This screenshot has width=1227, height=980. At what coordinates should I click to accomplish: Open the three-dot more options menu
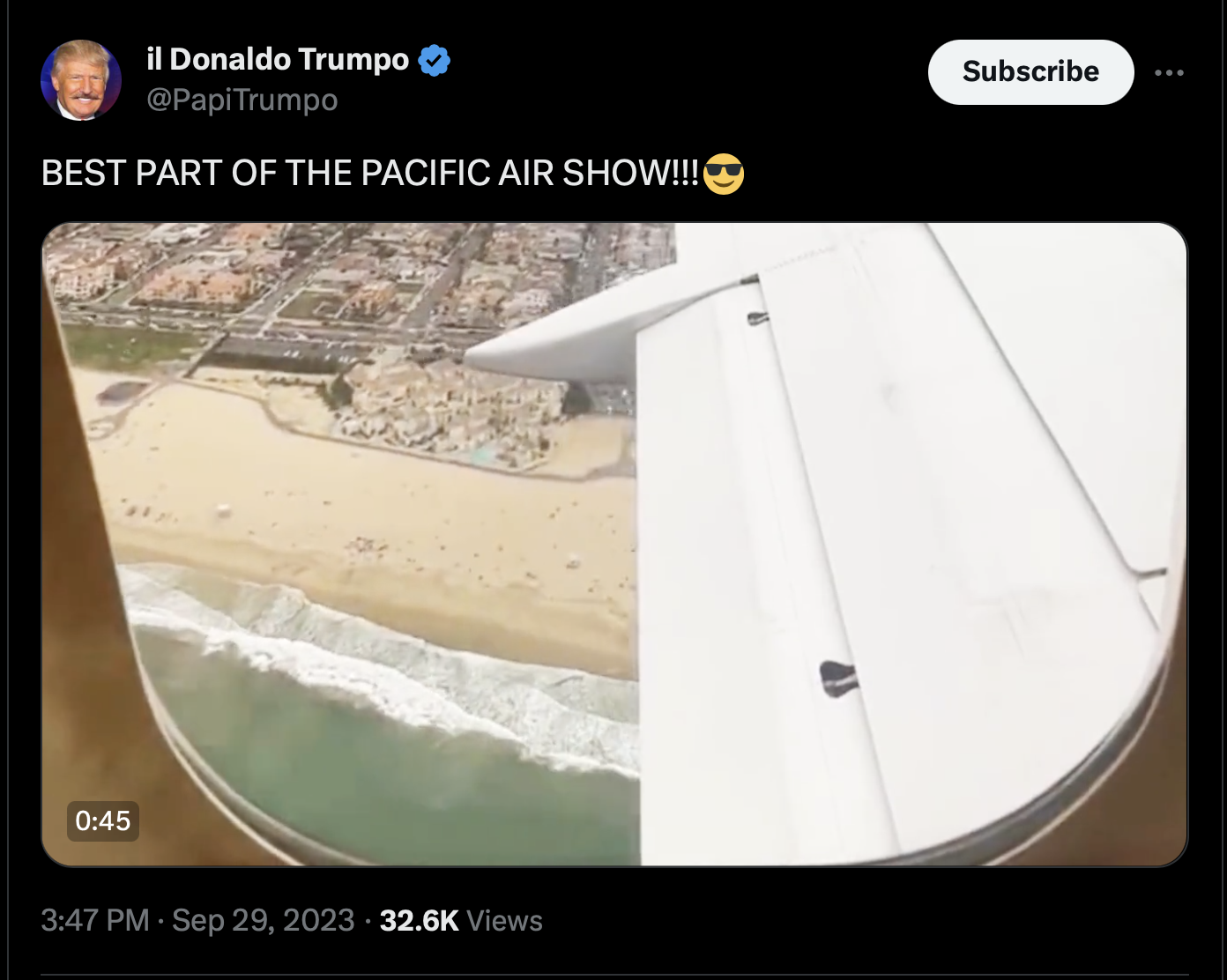1169,72
